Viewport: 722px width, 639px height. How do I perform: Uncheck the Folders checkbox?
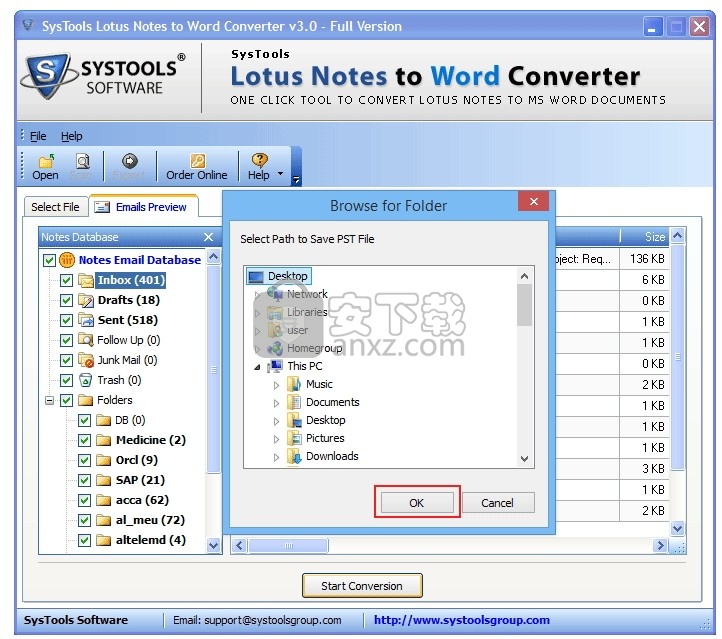(66, 400)
